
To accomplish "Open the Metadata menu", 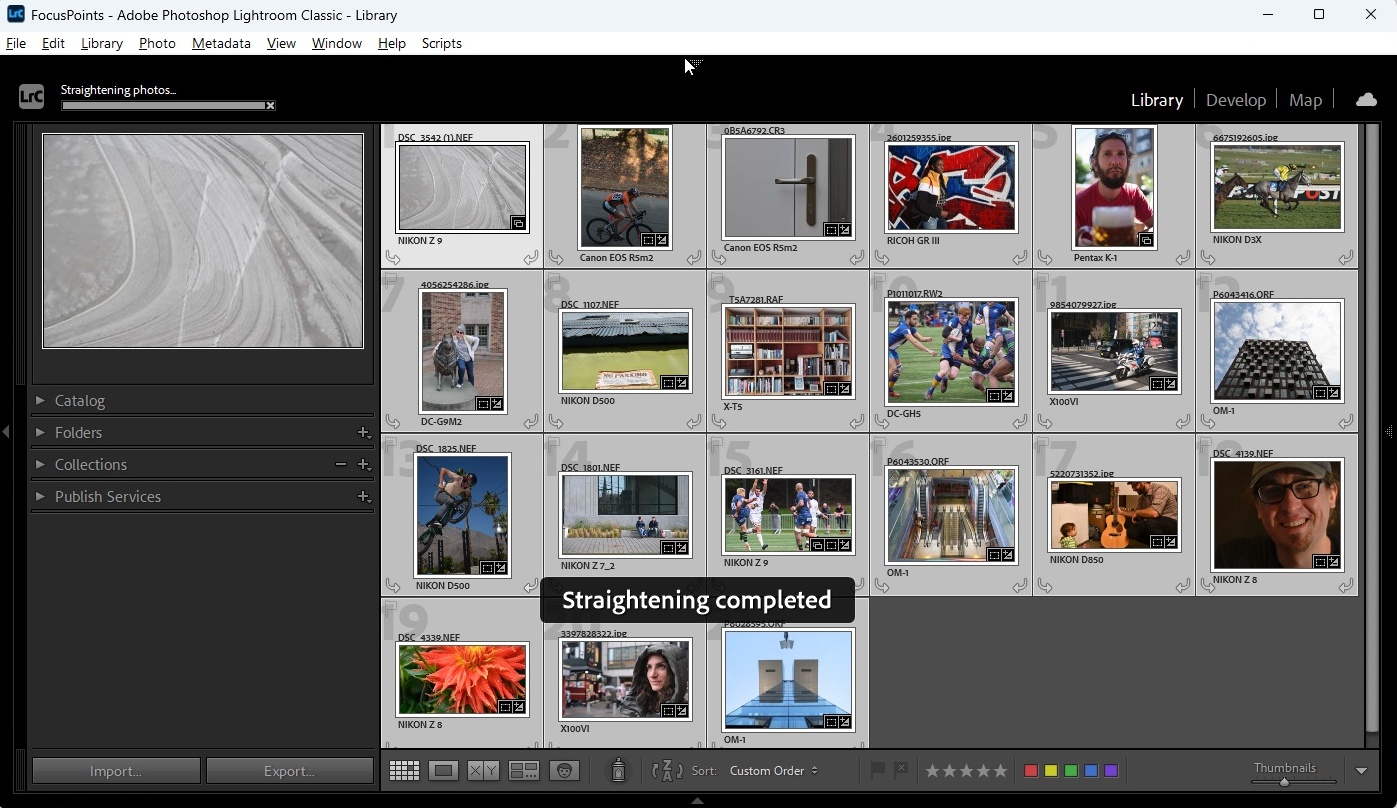I will [x=221, y=43].
